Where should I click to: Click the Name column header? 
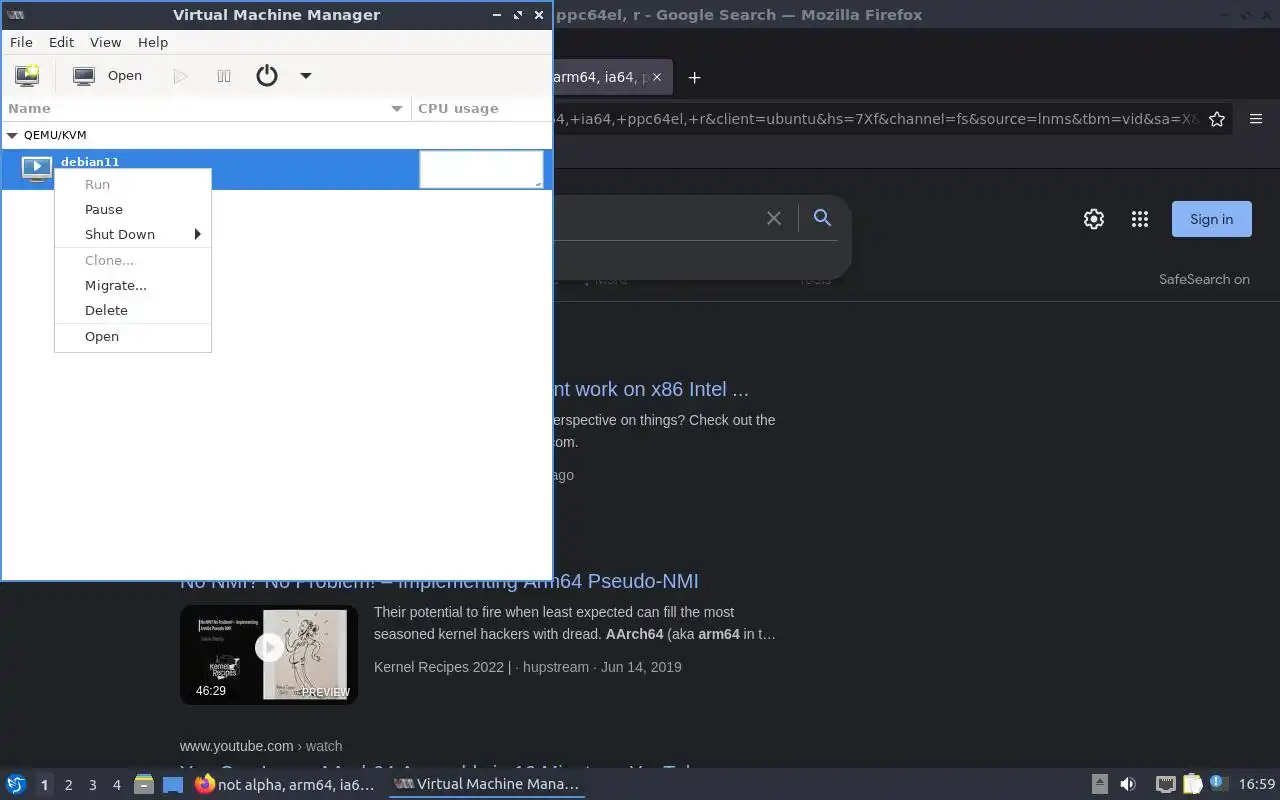(205, 108)
